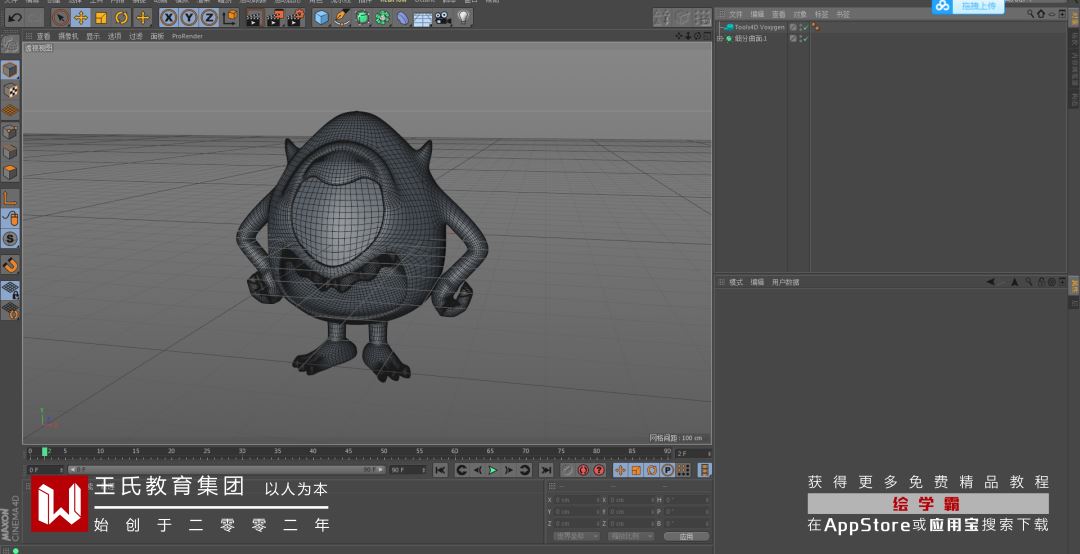The width and height of the screenshot is (1080, 554).
Task: Click start frame 0 F field
Action: coord(45,470)
